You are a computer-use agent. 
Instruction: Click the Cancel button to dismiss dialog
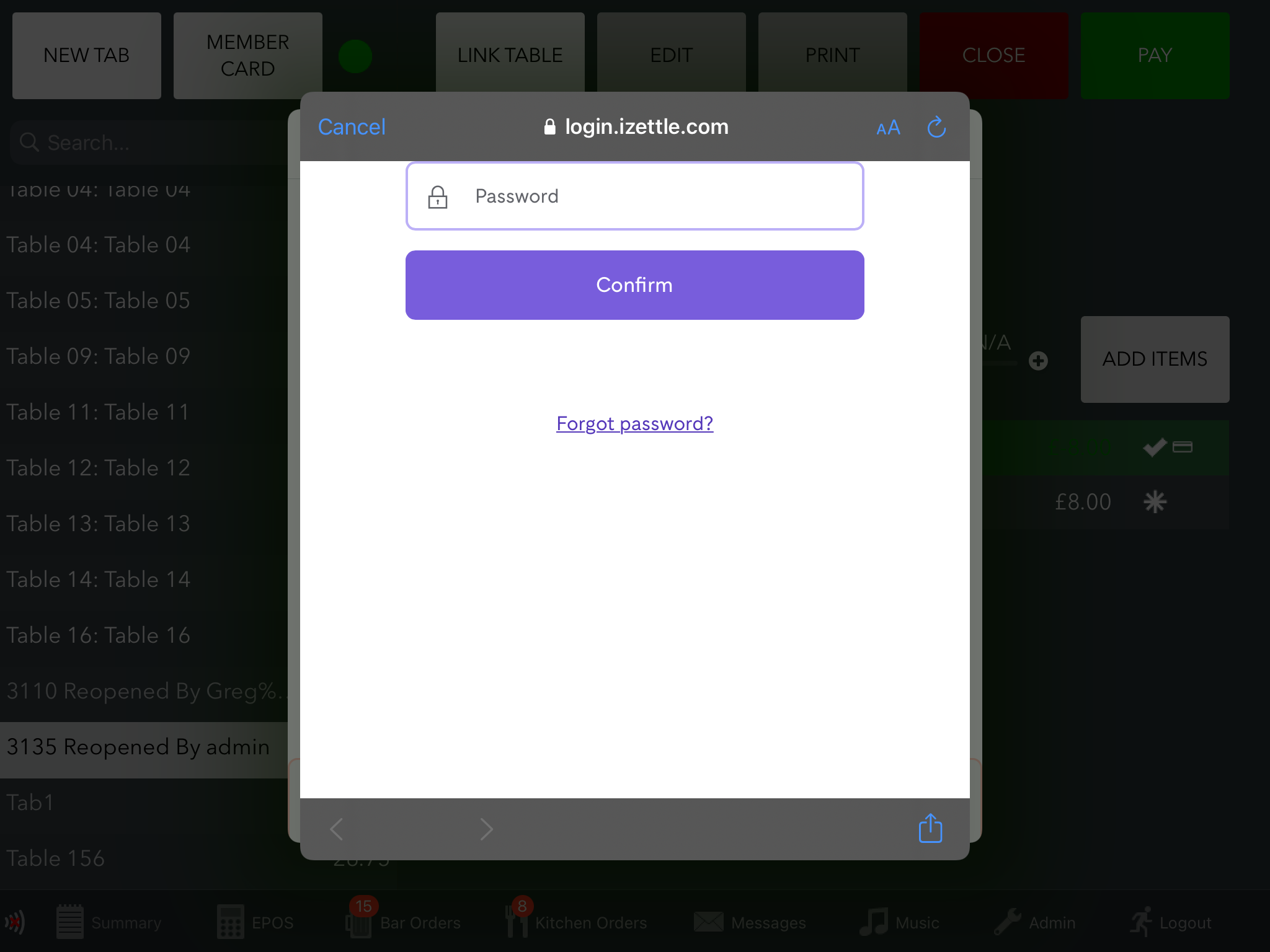click(x=351, y=126)
